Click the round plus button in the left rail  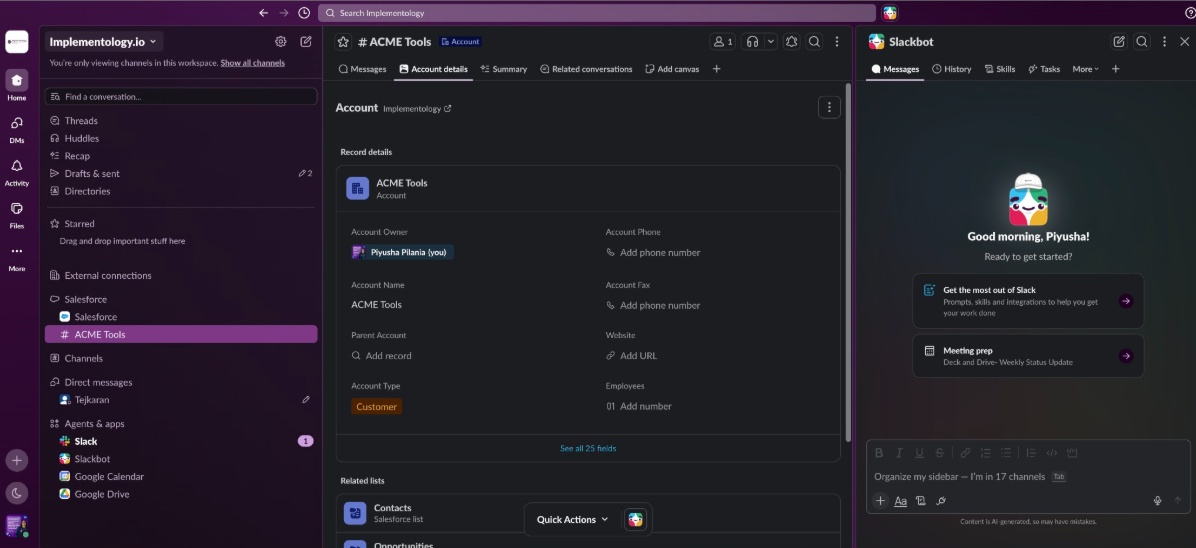point(17,460)
